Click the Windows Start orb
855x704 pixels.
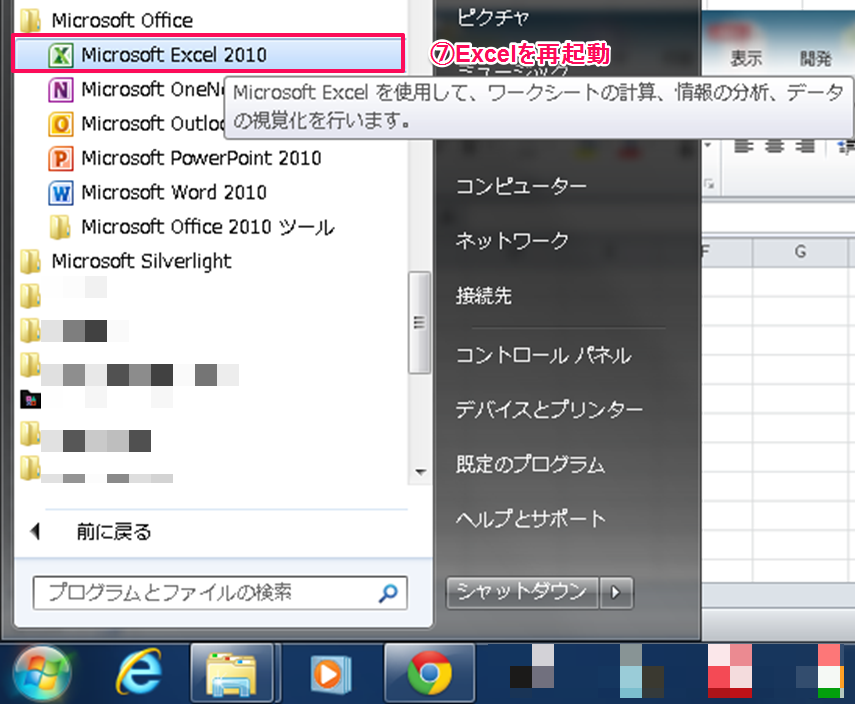[41, 674]
